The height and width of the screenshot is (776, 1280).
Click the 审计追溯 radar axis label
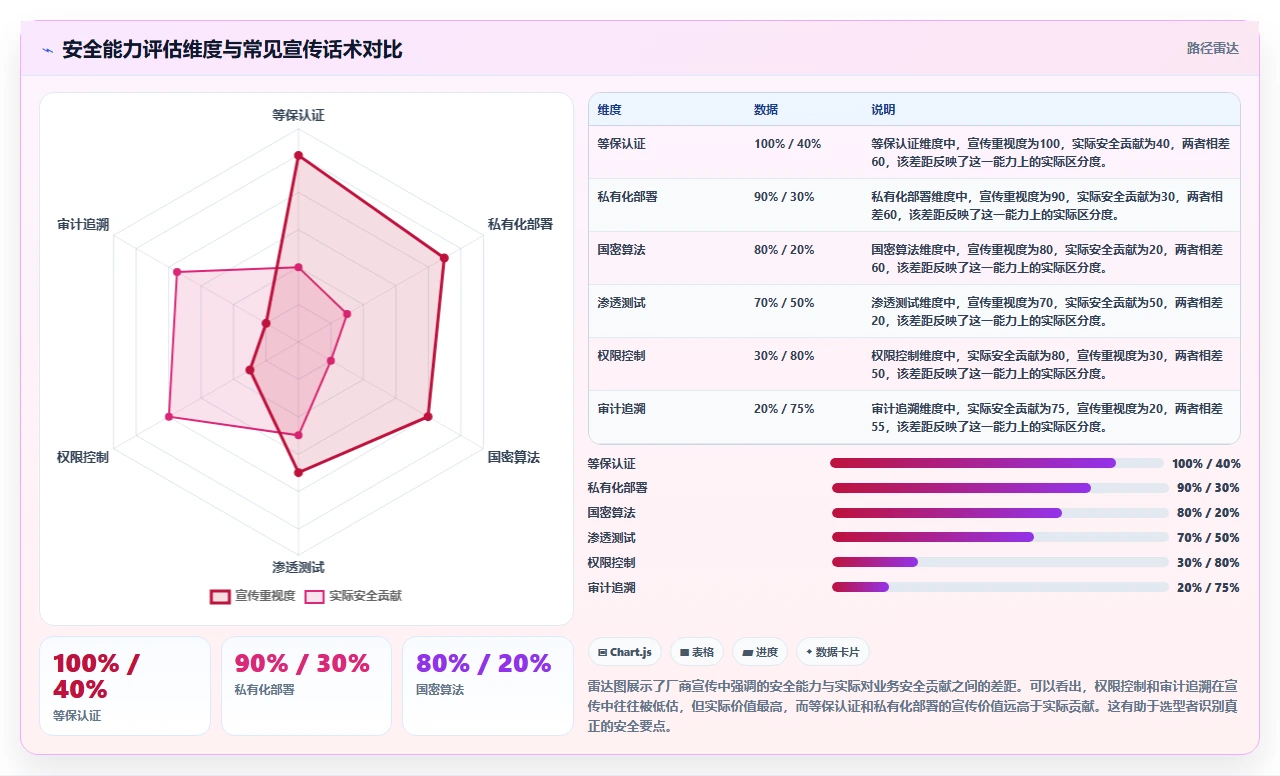83,224
